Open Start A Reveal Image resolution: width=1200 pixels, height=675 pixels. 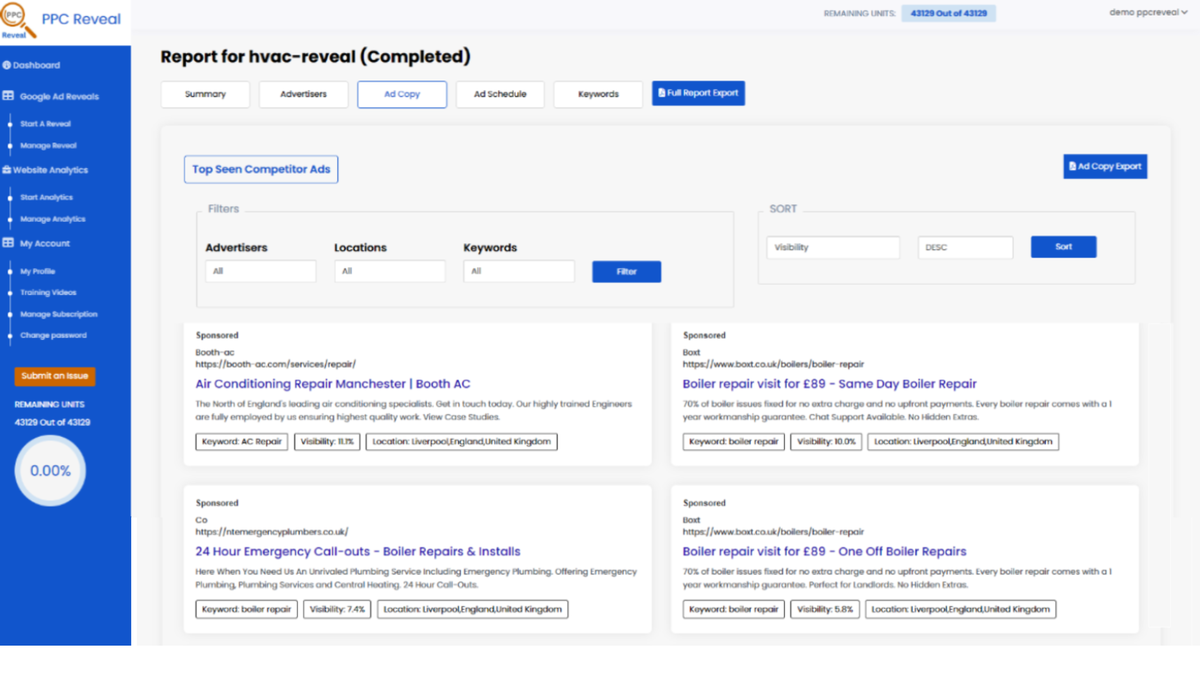click(48, 126)
